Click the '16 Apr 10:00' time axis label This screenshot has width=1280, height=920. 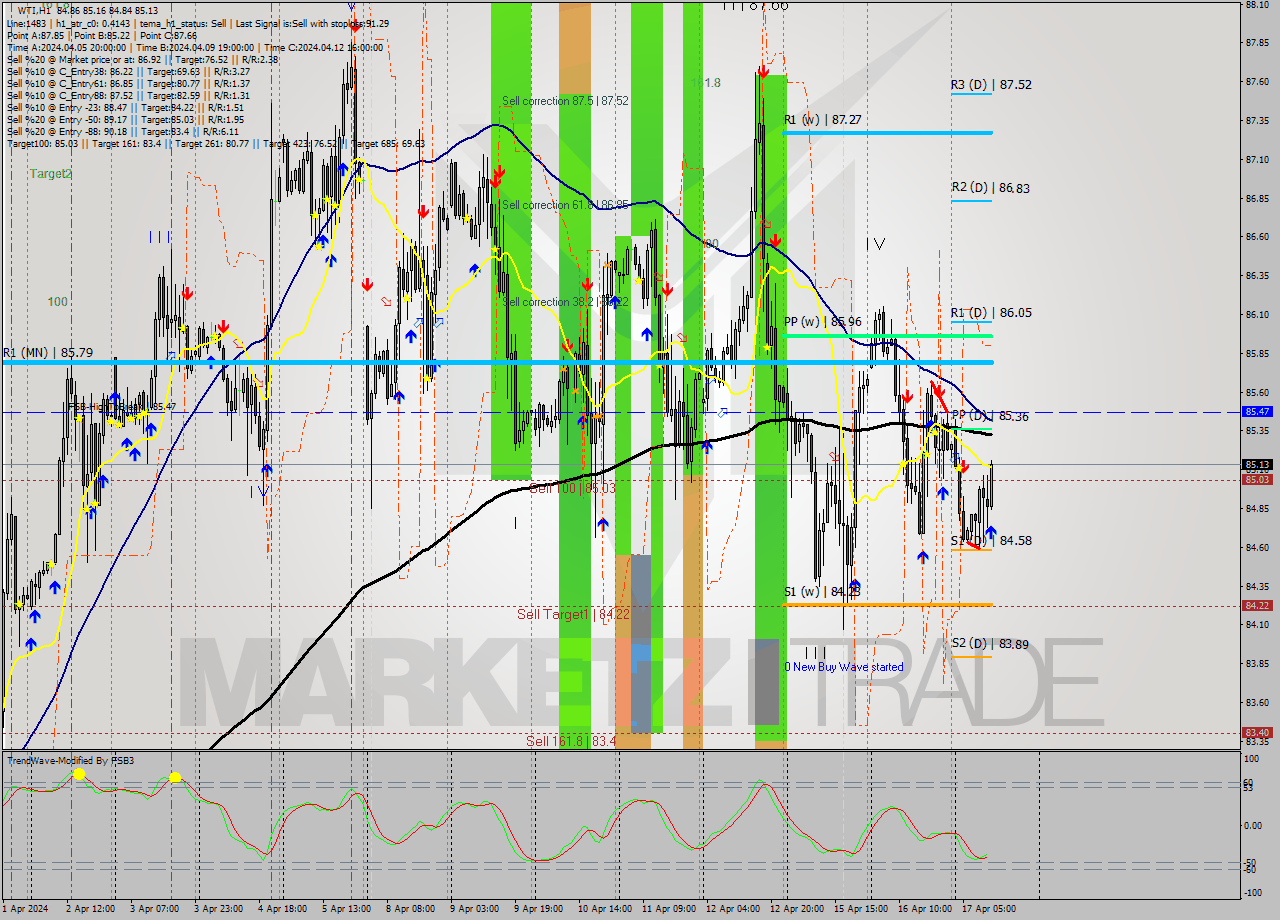(924, 909)
